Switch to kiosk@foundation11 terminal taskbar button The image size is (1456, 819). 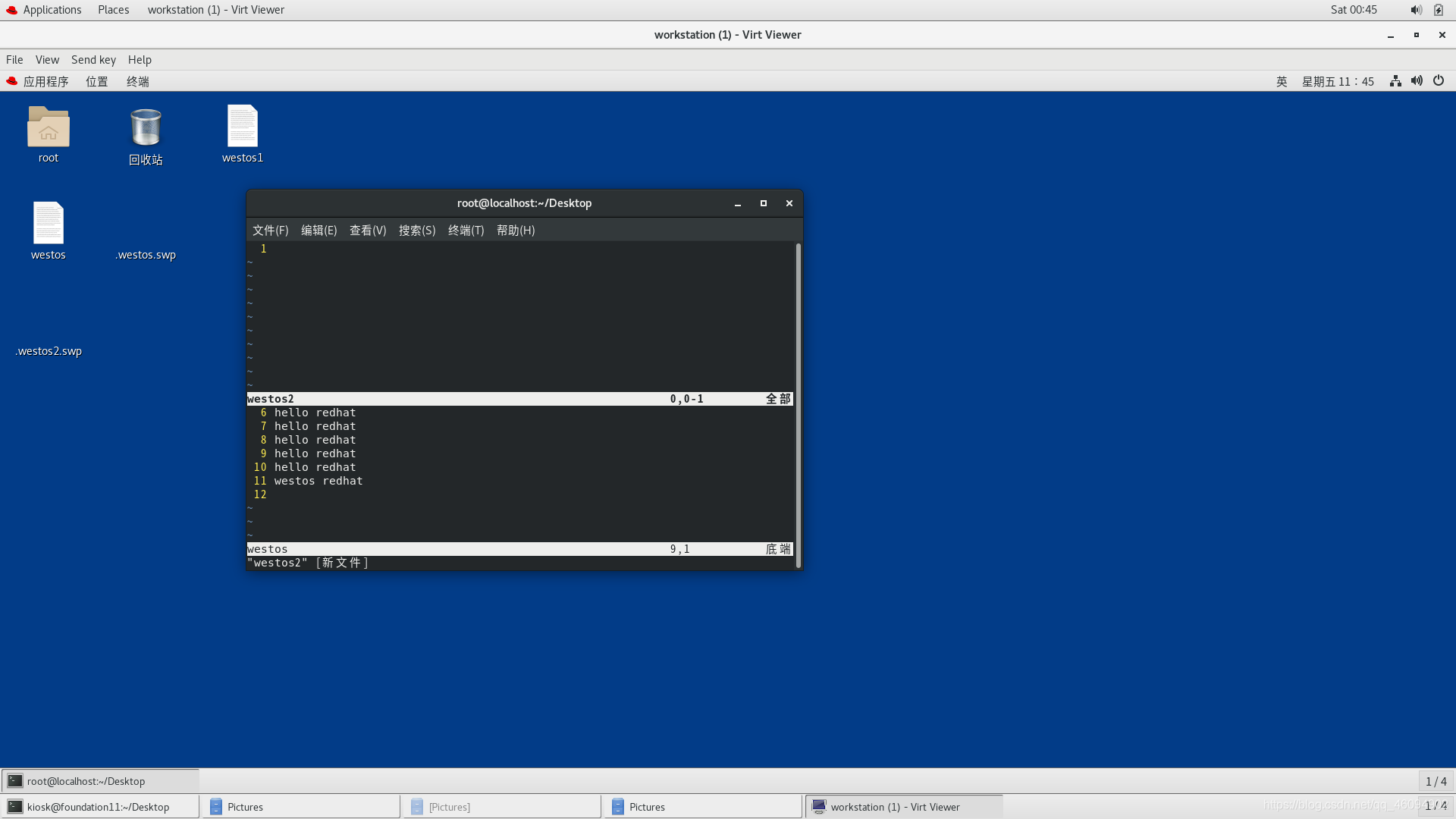[x=99, y=807]
